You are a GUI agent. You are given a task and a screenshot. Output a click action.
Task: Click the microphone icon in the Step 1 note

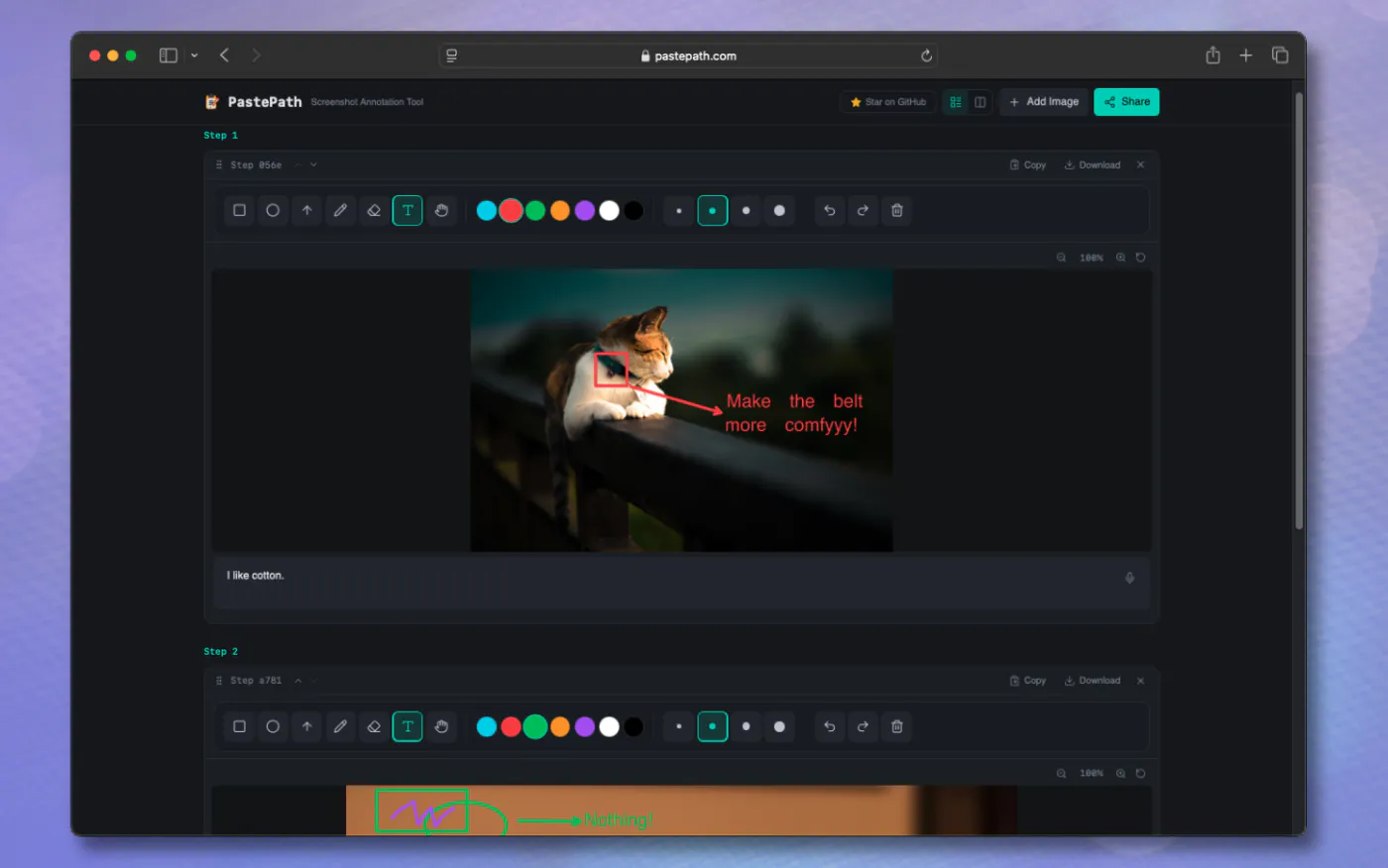(x=1129, y=578)
